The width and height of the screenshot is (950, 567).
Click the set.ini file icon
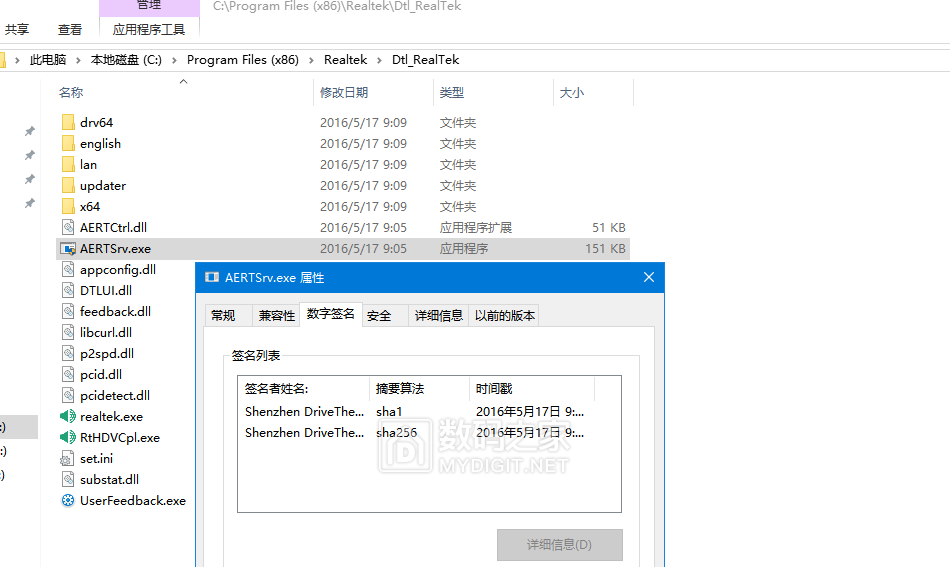pos(68,458)
